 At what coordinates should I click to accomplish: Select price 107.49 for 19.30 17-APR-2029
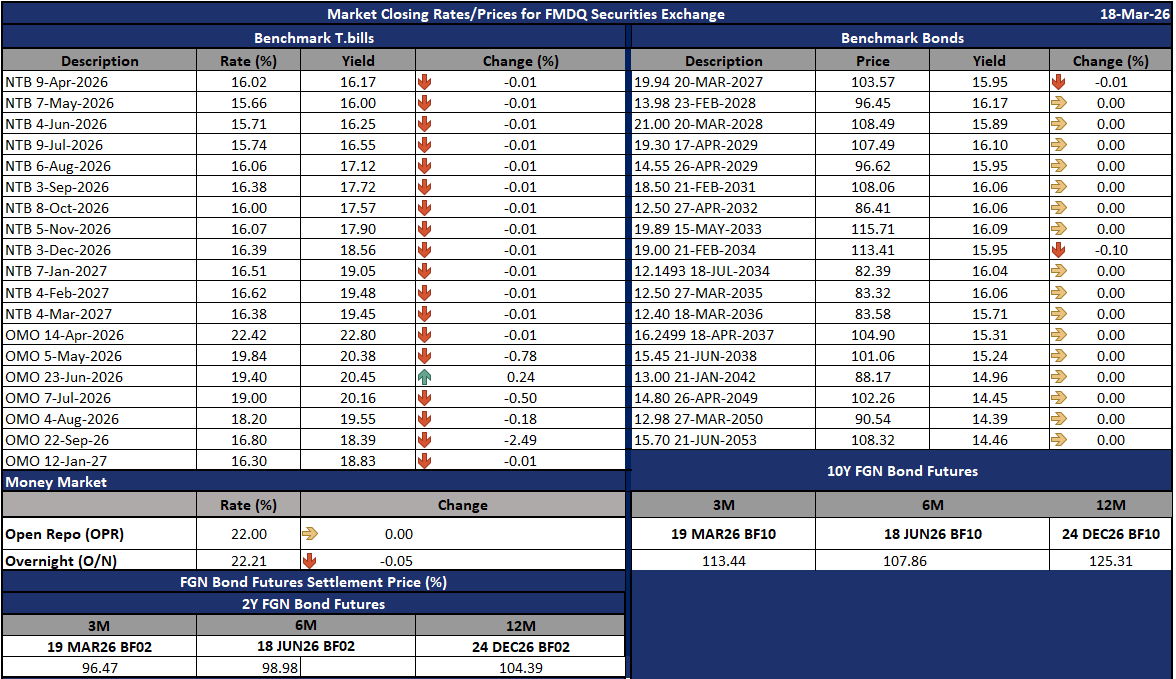pyautogui.click(x=872, y=145)
